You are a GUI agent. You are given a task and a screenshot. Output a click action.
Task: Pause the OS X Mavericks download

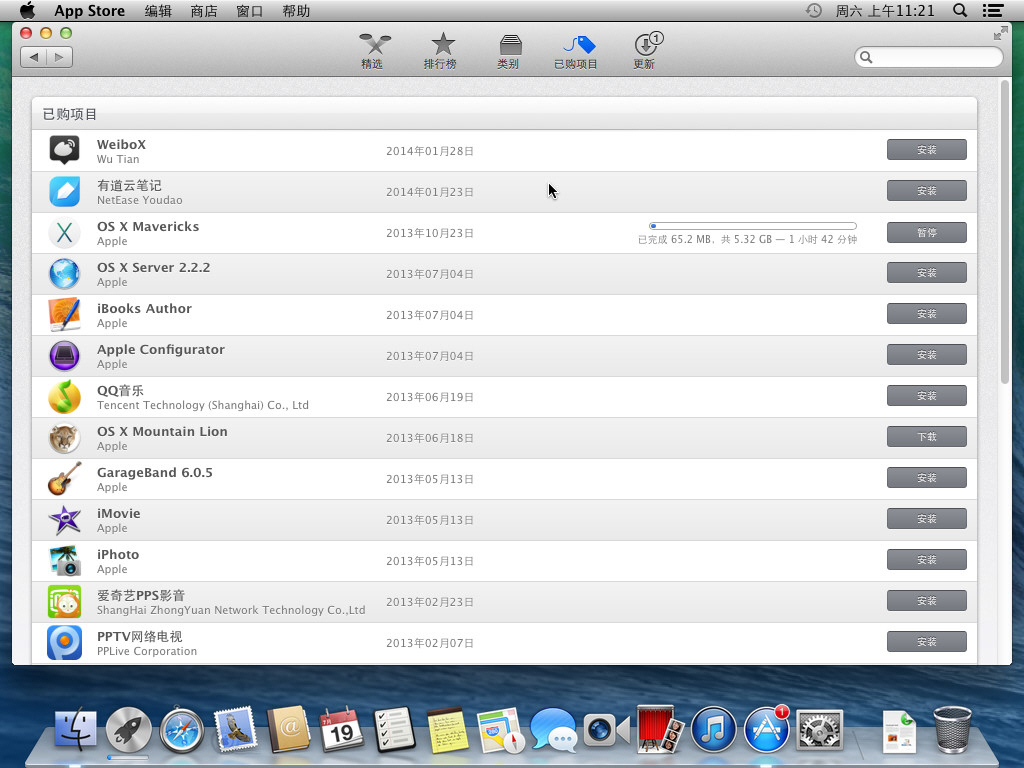[927, 232]
